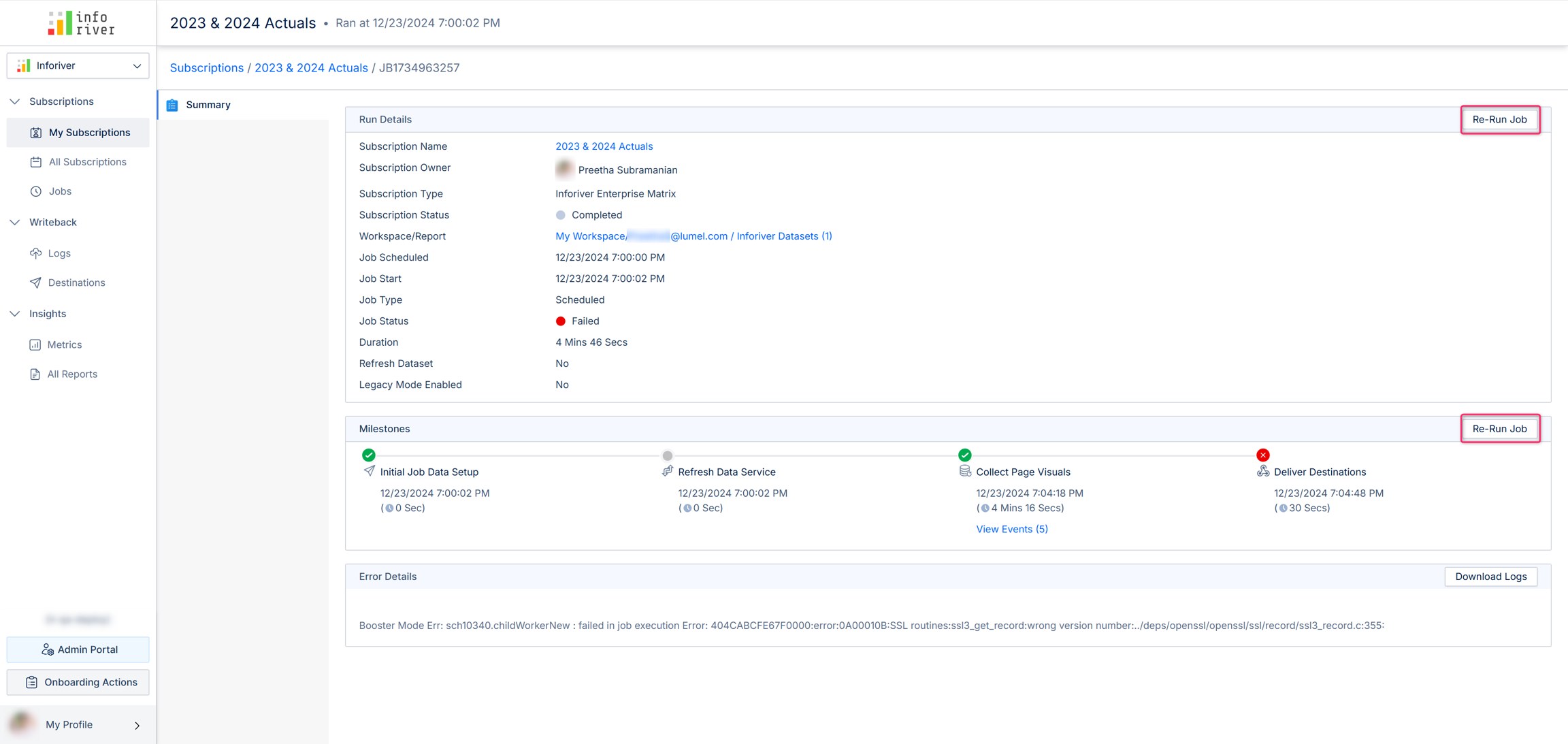Click the Metrics chart icon in sidebar
This screenshot has width=1568, height=744.
point(35,344)
